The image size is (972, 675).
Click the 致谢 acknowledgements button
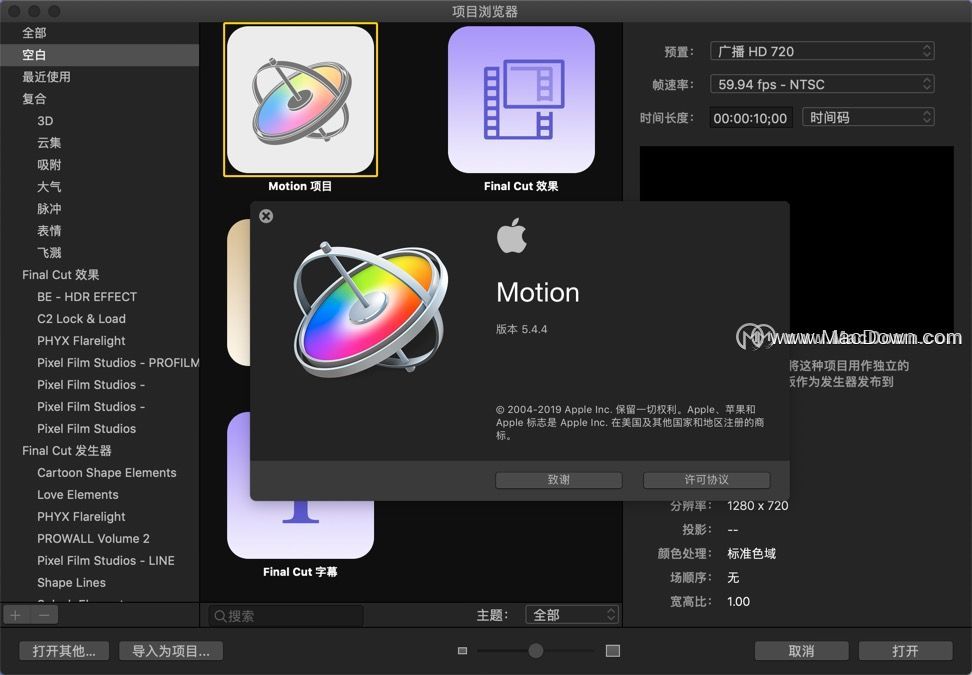click(559, 480)
